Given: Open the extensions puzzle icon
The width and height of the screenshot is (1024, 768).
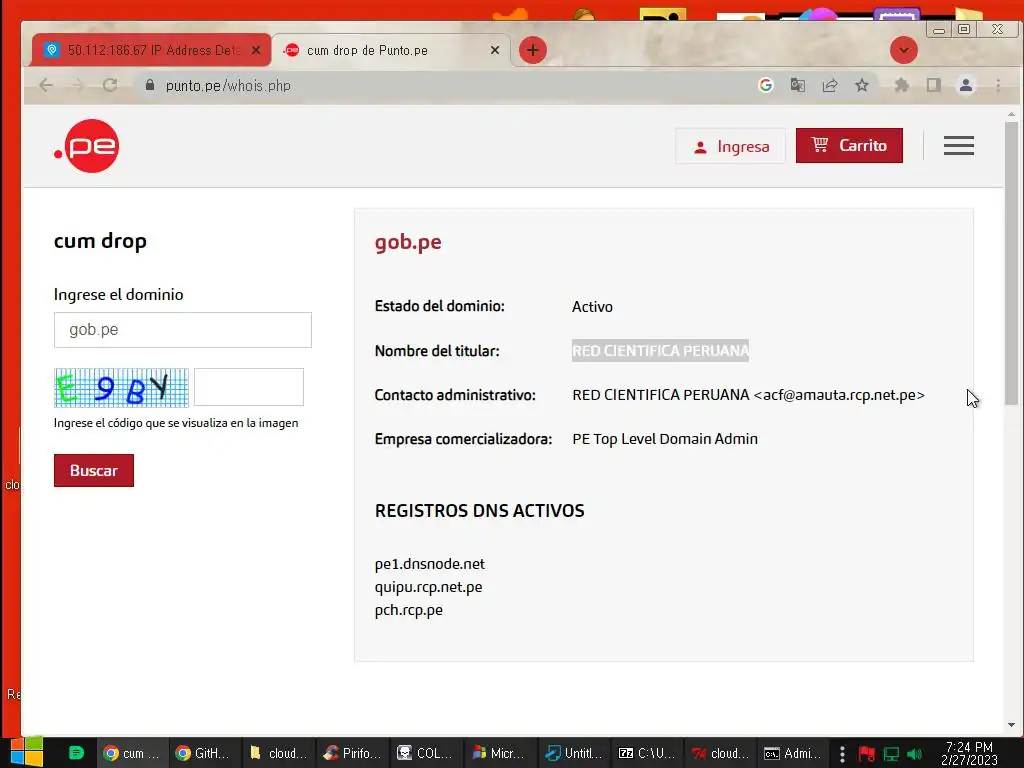Looking at the screenshot, I should click(902, 85).
